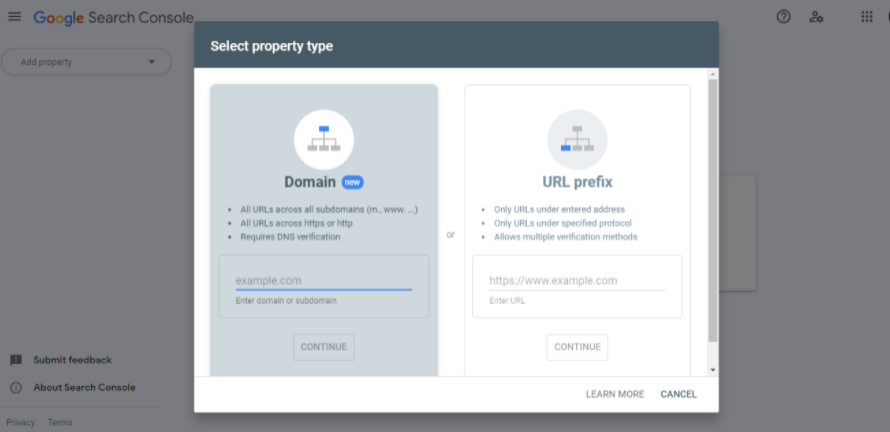
Task: Click CANCEL in the dialog
Action: pyautogui.click(x=678, y=394)
